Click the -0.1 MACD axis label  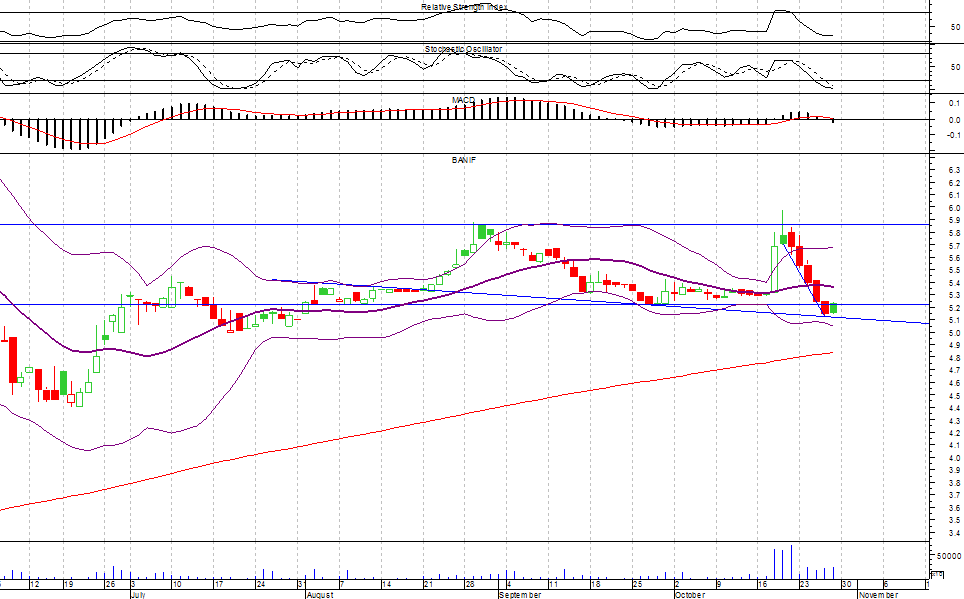pyautogui.click(x=953, y=135)
